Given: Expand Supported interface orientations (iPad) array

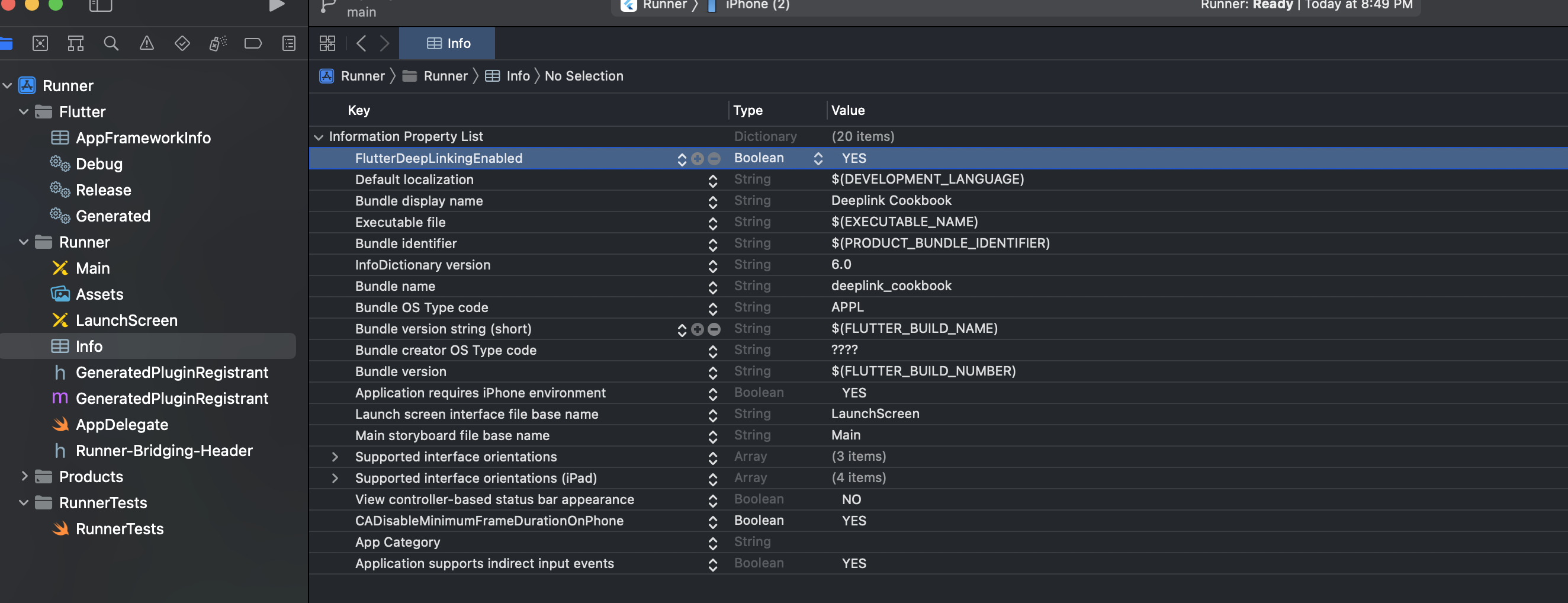Looking at the screenshot, I should [x=335, y=478].
